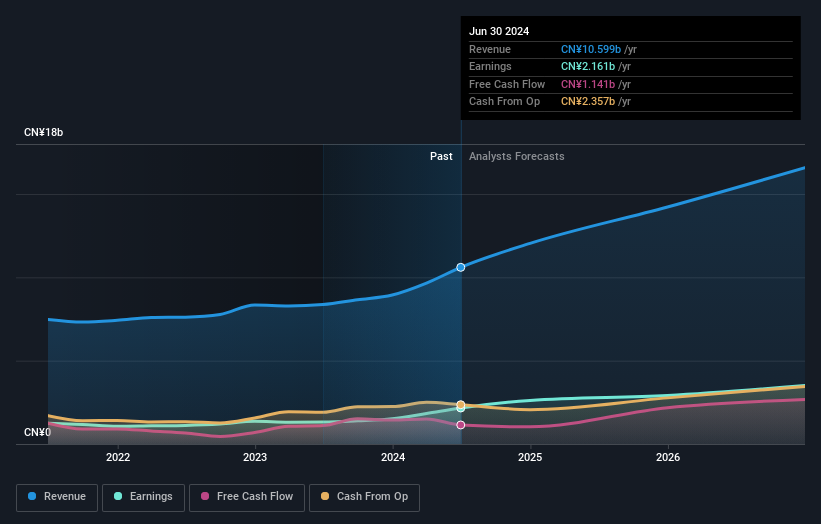Screen dimensions: 821x524
Task: Click the 'Free Cash Flow' row label in tooltip
Action: (507, 84)
